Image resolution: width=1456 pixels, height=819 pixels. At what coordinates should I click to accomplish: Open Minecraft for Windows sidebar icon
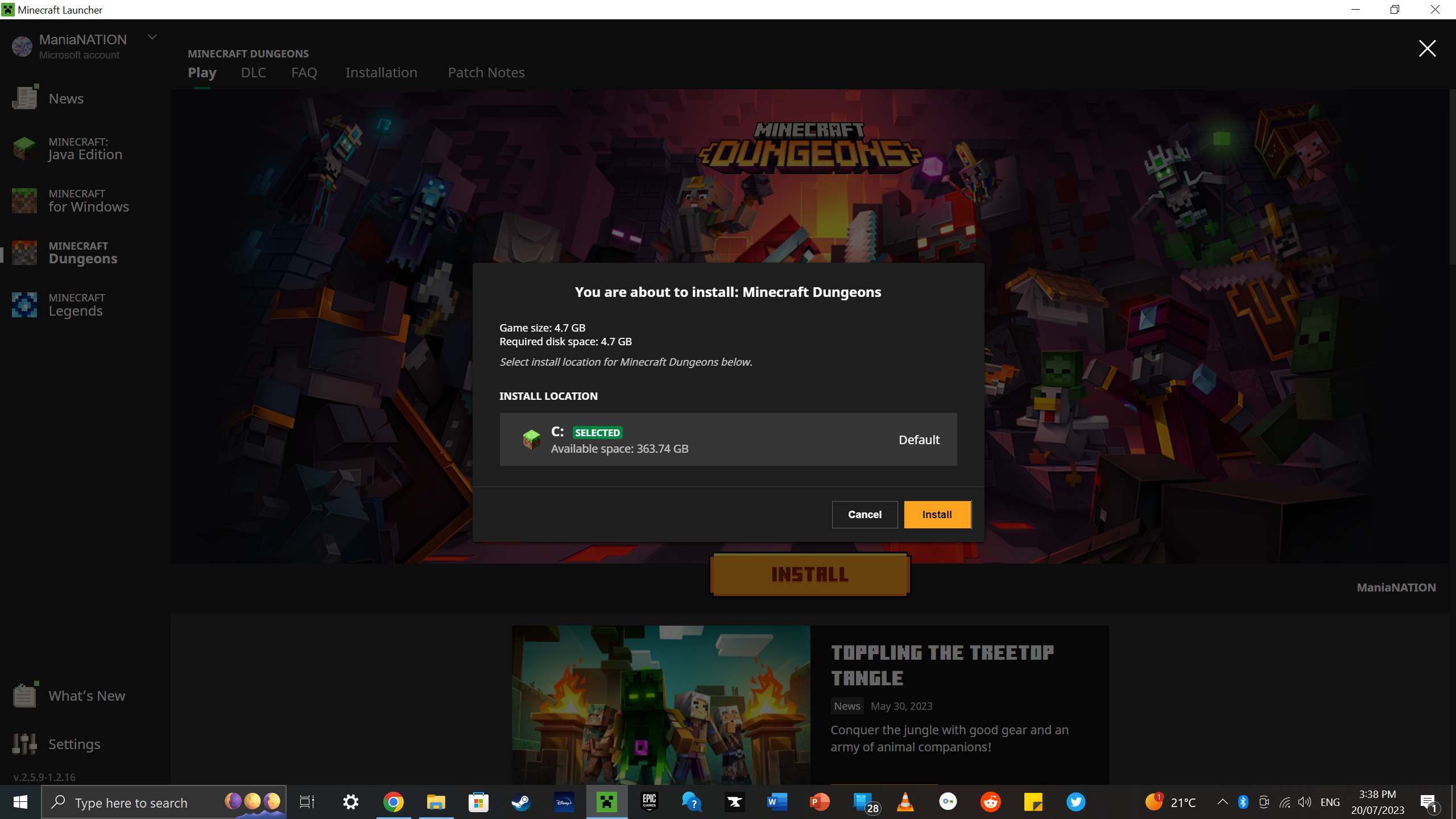[24, 201]
